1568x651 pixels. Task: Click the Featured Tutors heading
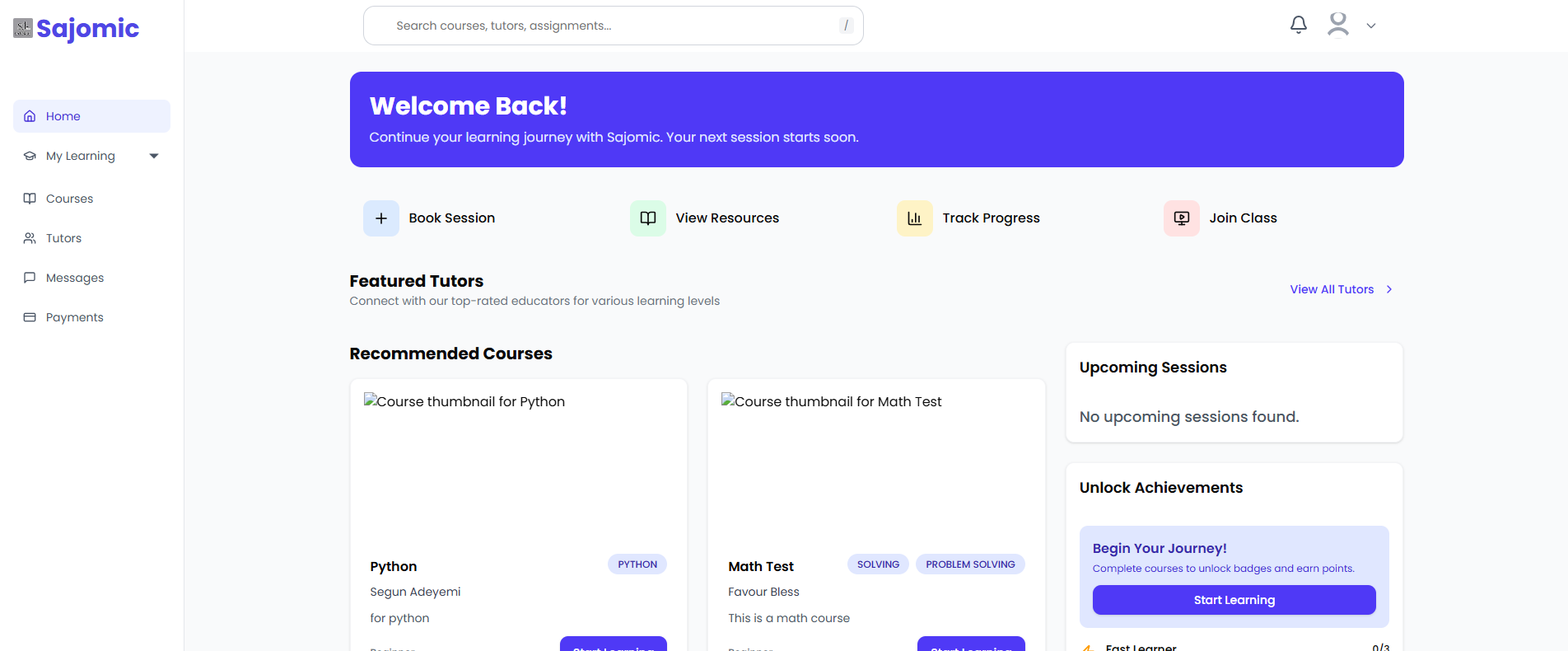417,281
